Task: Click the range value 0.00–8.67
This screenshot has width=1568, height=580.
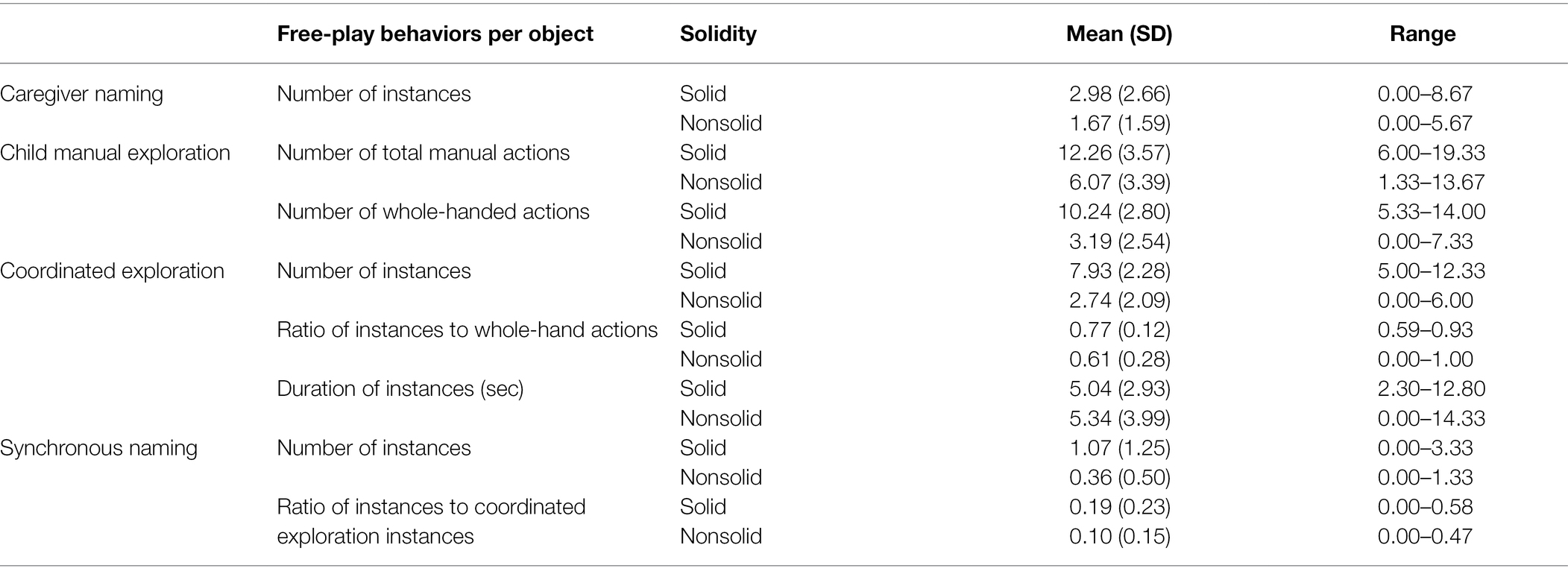Action: [1425, 94]
